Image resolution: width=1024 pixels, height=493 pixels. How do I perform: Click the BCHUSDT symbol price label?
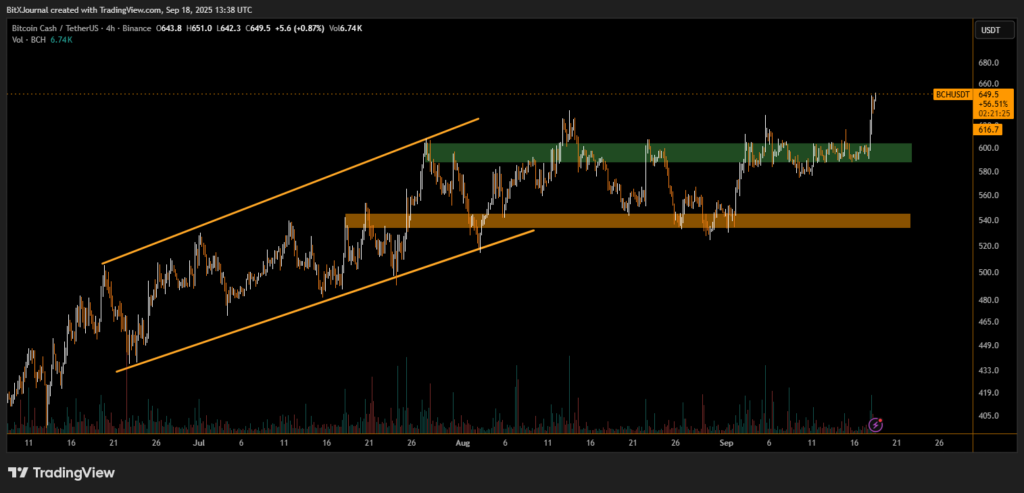[950, 94]
